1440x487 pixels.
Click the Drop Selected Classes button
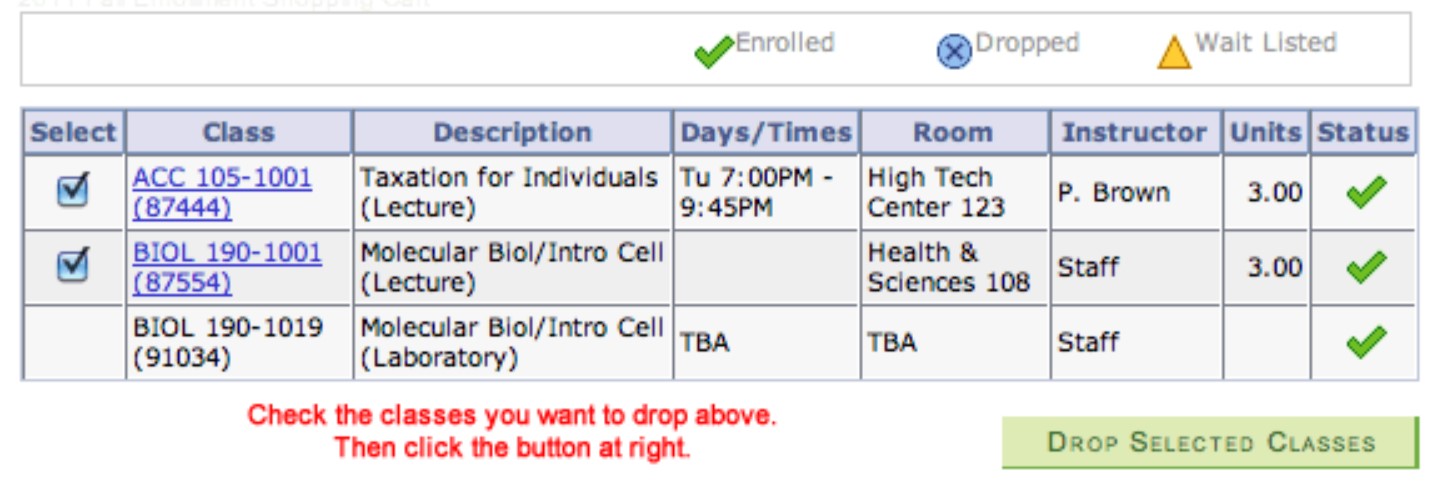[x=1210, y=442]
